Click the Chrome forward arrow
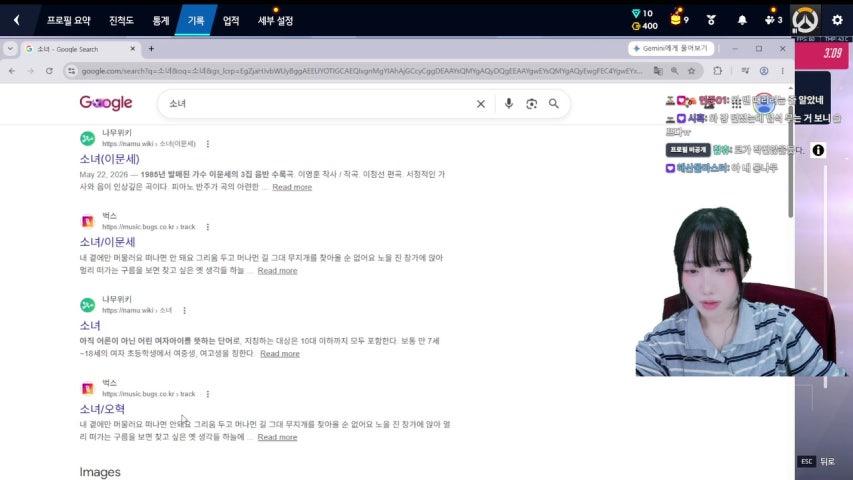This screenshot has height=480, width=853. (30, 71)
